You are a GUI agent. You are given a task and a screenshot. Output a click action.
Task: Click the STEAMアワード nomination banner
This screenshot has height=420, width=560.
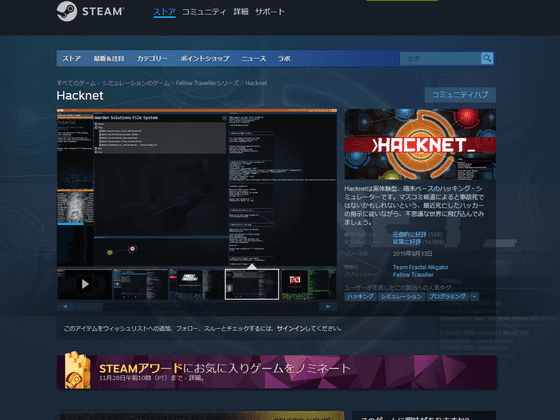pos(276,371)
